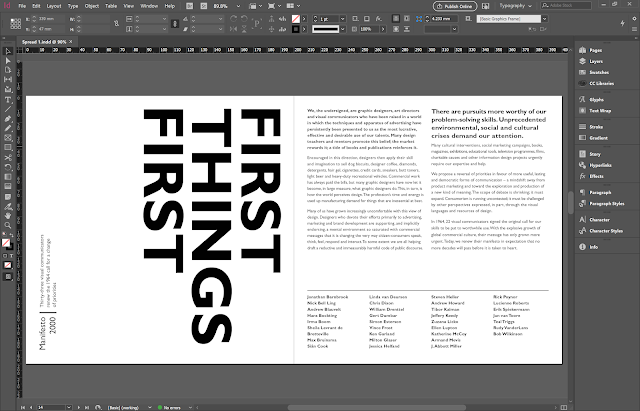This screenshot has height=411, width=640.
Task: Select the Zoom tool magnifier
Action: pos(8,225)
